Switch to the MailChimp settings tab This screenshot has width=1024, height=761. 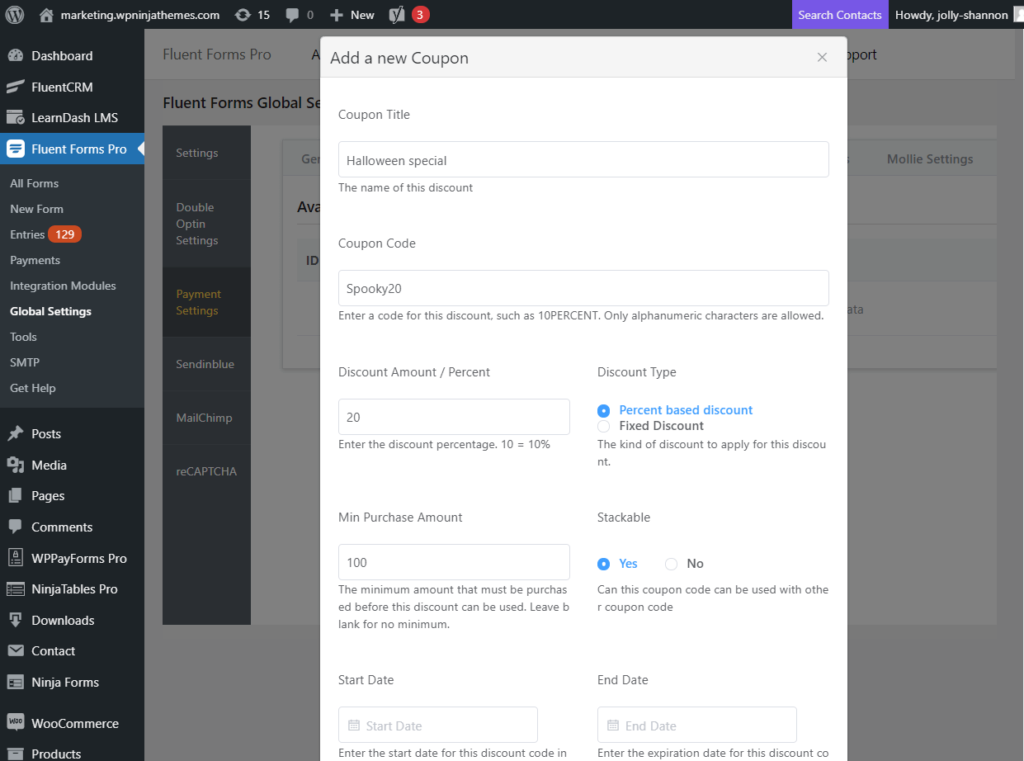206,417
